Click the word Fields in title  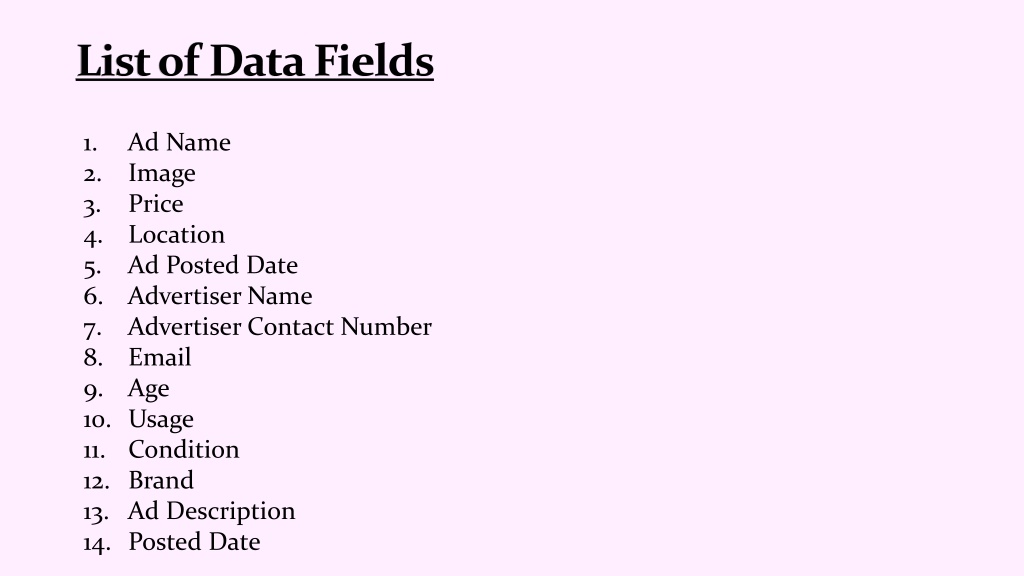[x=374, y=61]
